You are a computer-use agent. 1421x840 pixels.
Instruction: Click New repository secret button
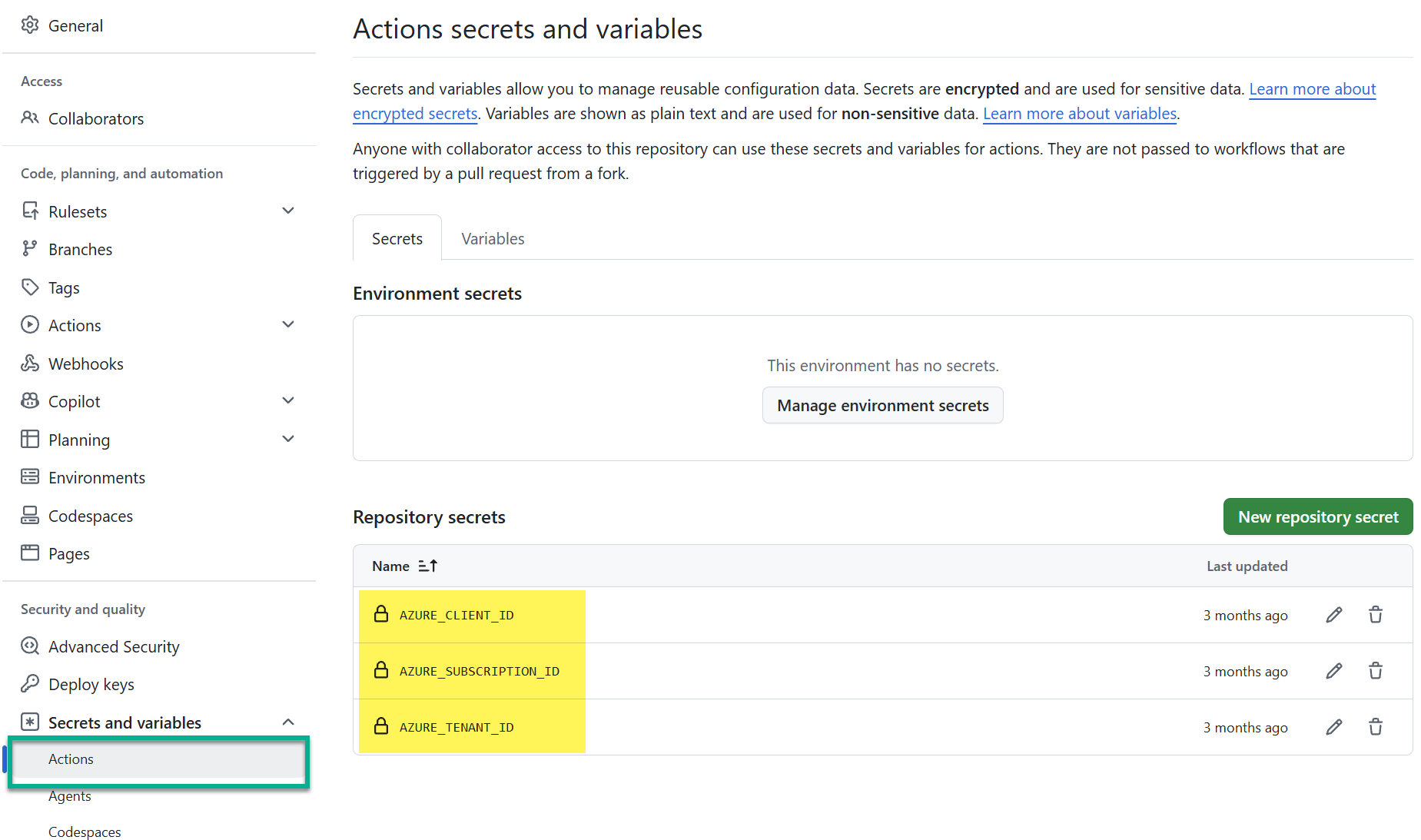point(1318,516)
